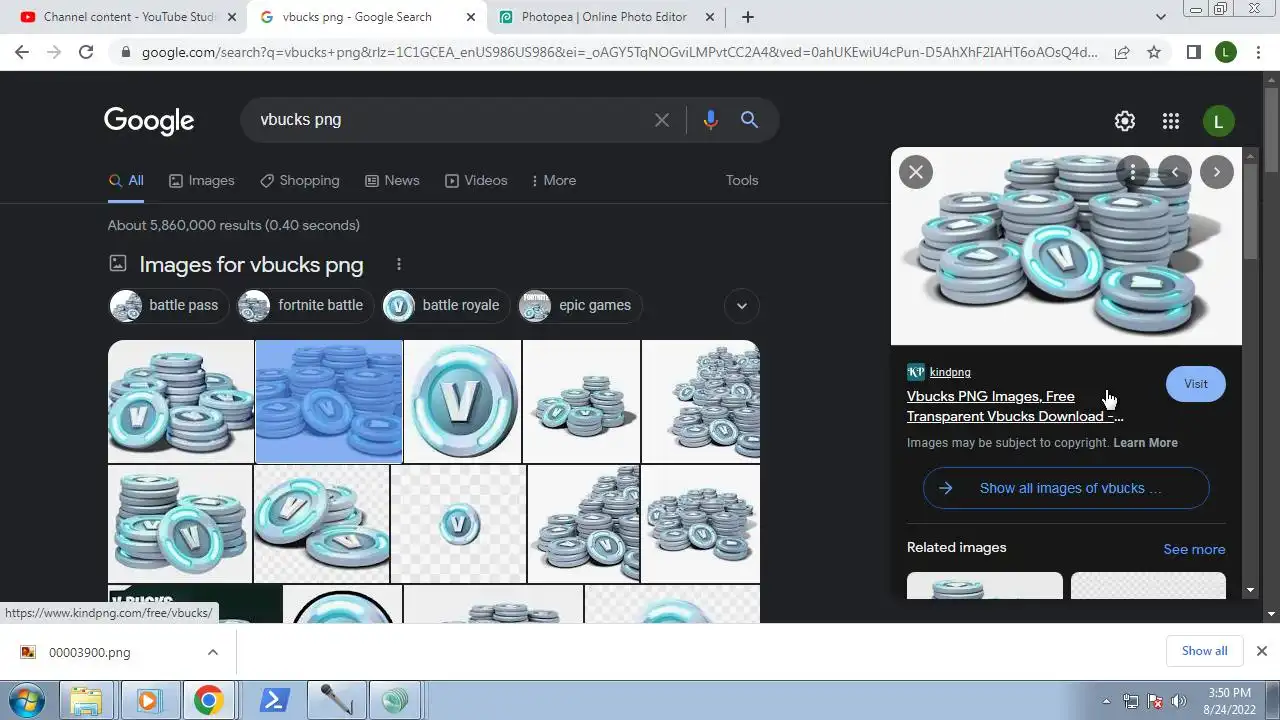Open Google account avatar on page
1280x720 pixels.
coord(1218,121)
